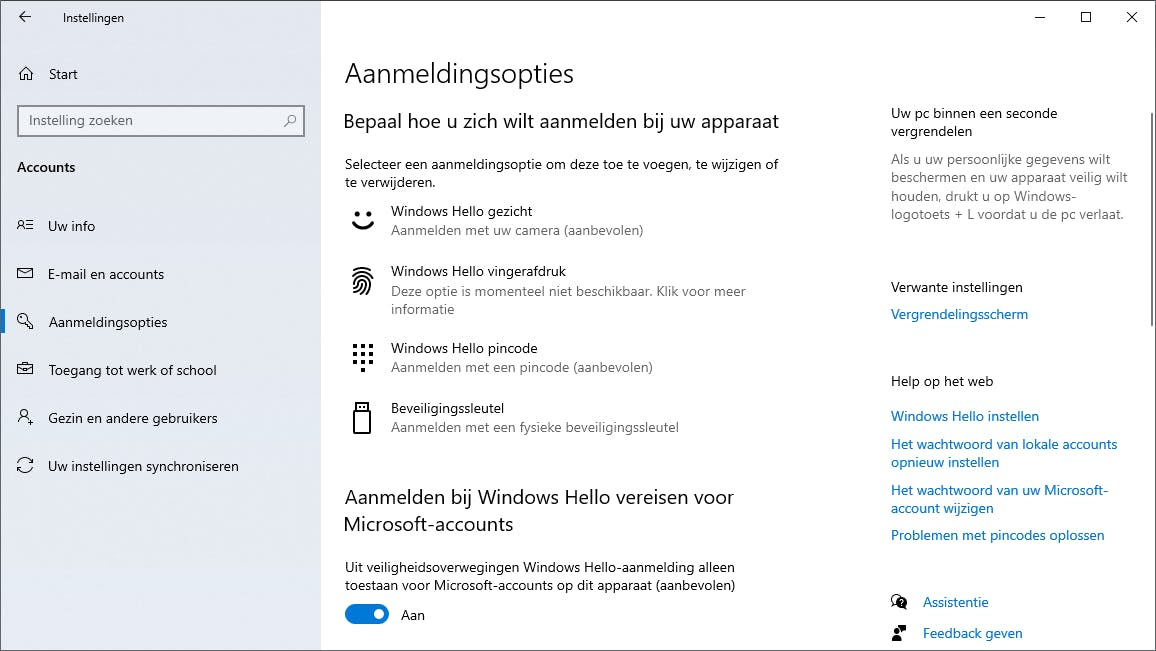Click the back arrow icon

click(x=25, y=17)
